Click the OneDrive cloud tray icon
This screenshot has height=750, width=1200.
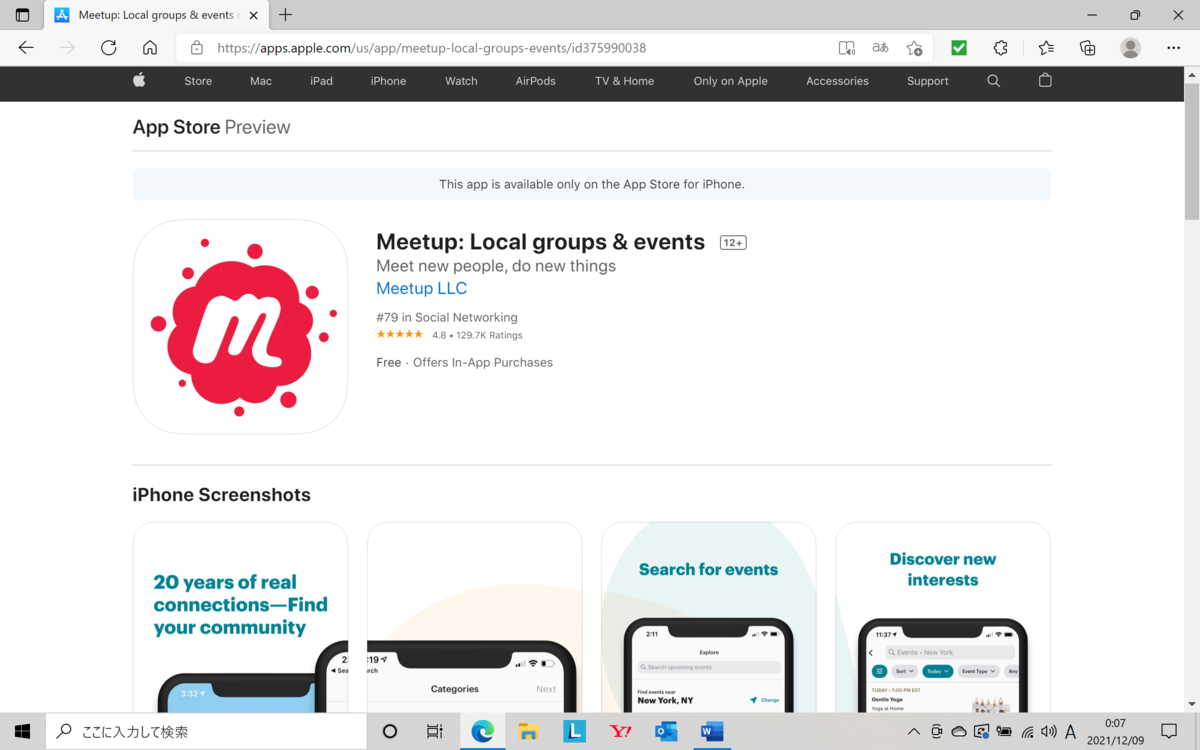click(959, 732)
